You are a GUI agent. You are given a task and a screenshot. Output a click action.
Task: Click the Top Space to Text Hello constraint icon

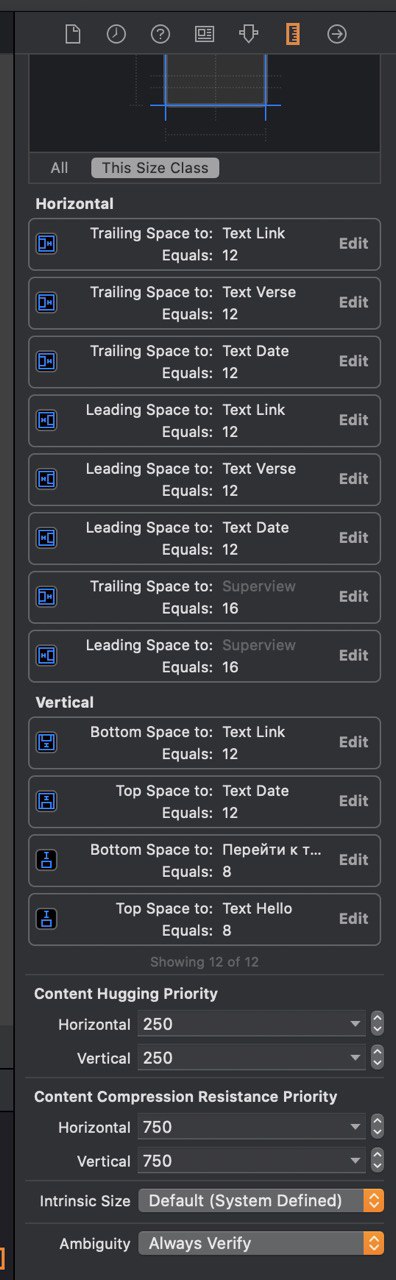point(47,919)
